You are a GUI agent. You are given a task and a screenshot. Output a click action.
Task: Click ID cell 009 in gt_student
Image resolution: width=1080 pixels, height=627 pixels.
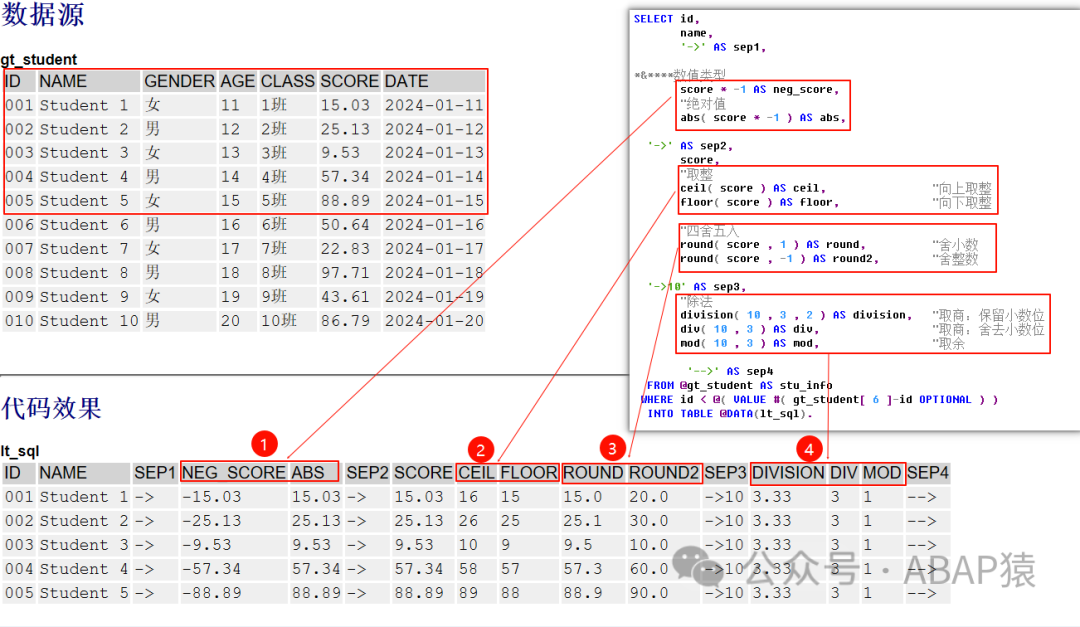(19, 297)
